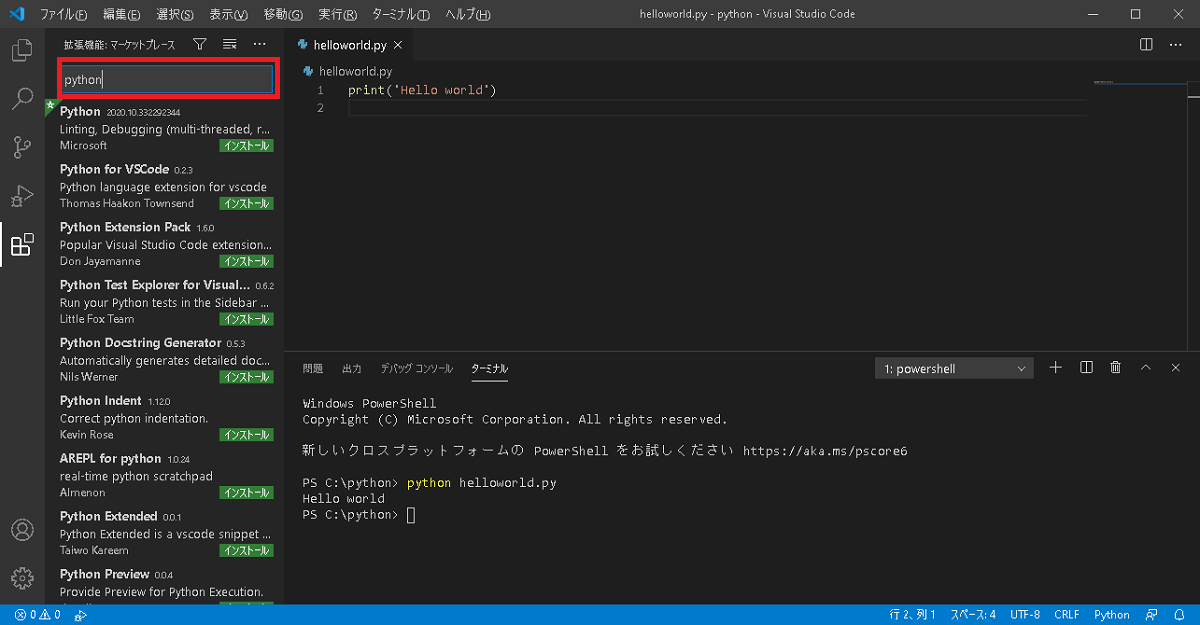Open the '1: powershell' terminal selector dropdown

[952, 367]
